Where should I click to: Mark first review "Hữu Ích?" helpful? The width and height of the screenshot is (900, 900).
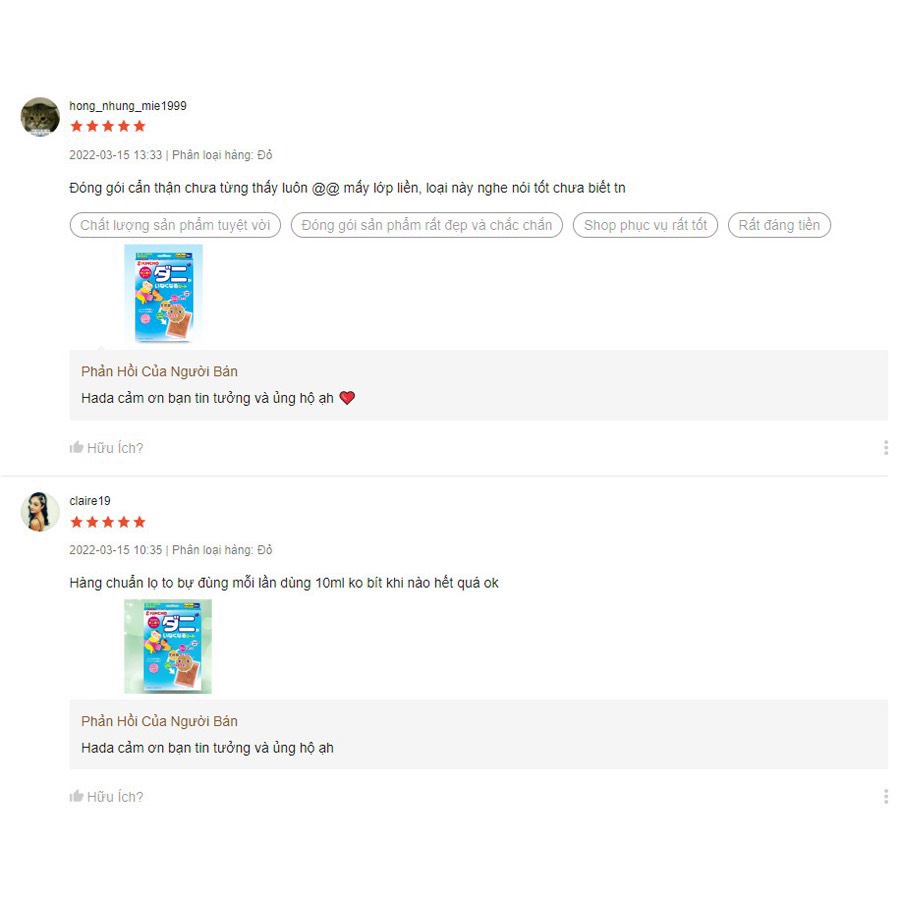point(106,448)
